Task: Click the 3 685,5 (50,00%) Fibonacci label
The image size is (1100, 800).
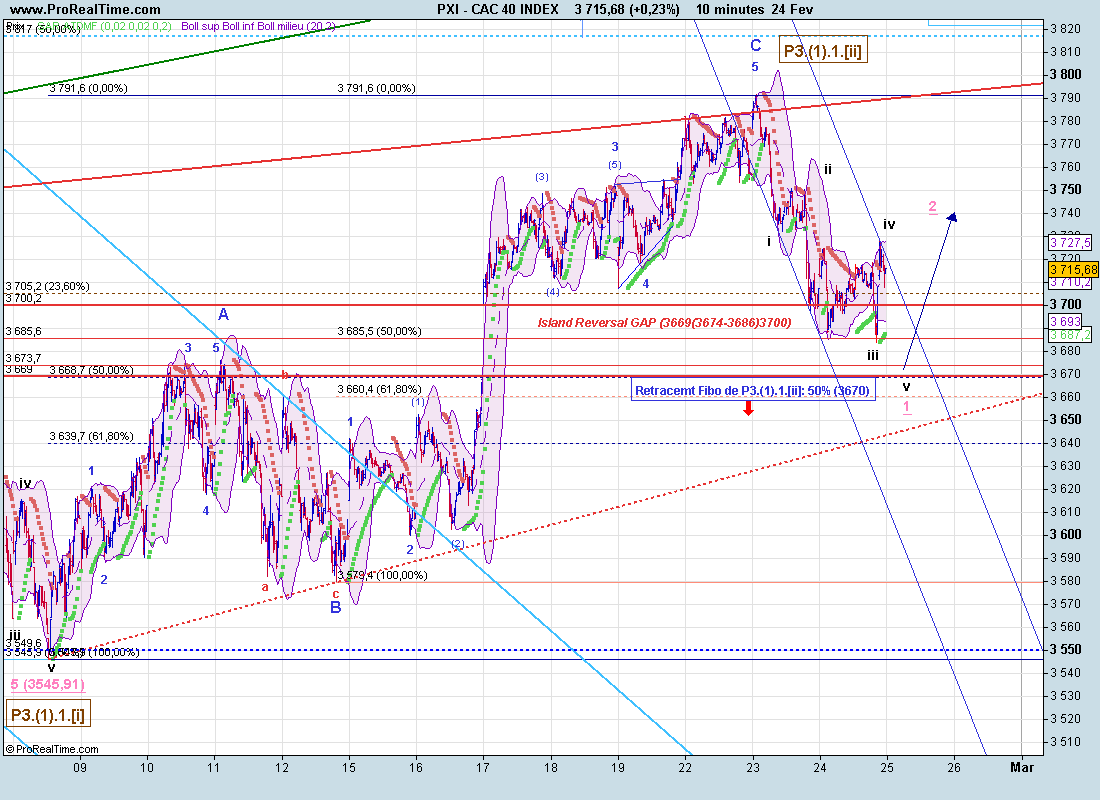Action: tap(380, 331)
